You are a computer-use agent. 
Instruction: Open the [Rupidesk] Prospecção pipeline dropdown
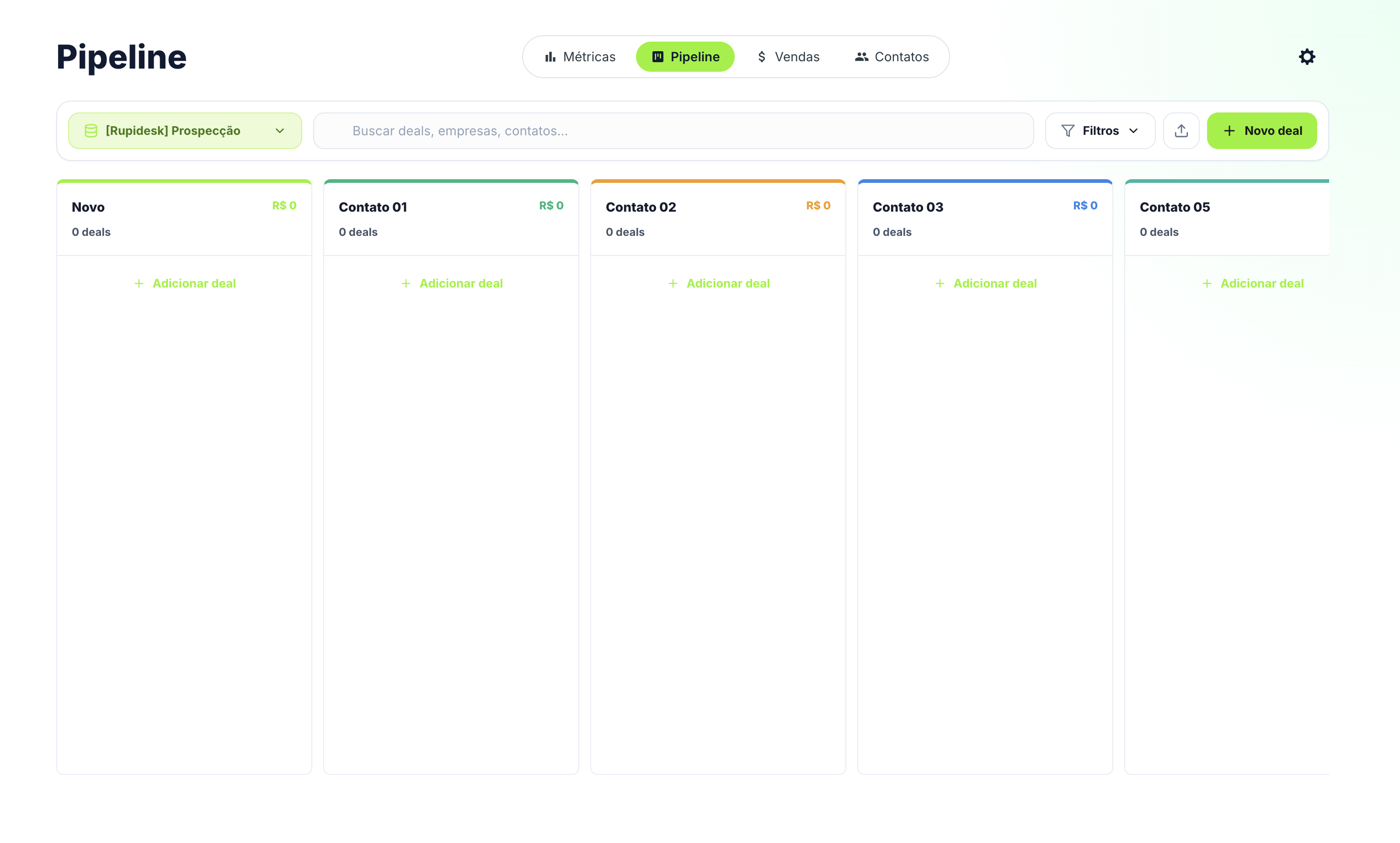(x=185, y=131)
